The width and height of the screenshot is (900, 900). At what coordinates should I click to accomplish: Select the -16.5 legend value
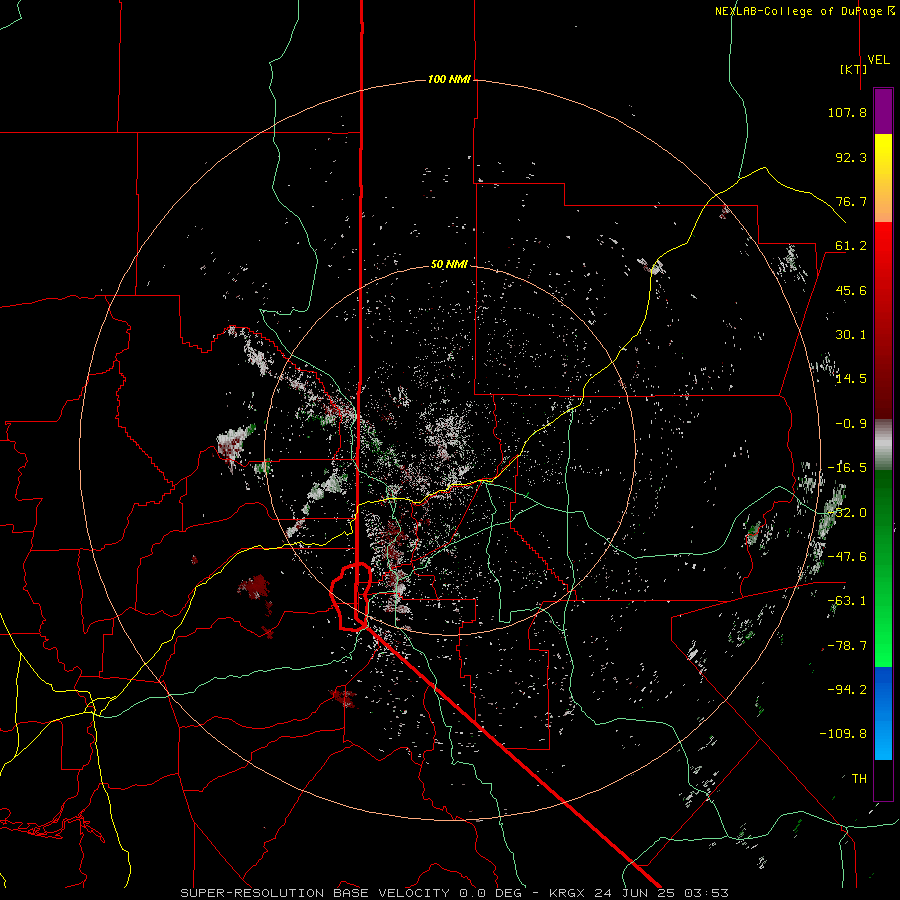point(847,468)
